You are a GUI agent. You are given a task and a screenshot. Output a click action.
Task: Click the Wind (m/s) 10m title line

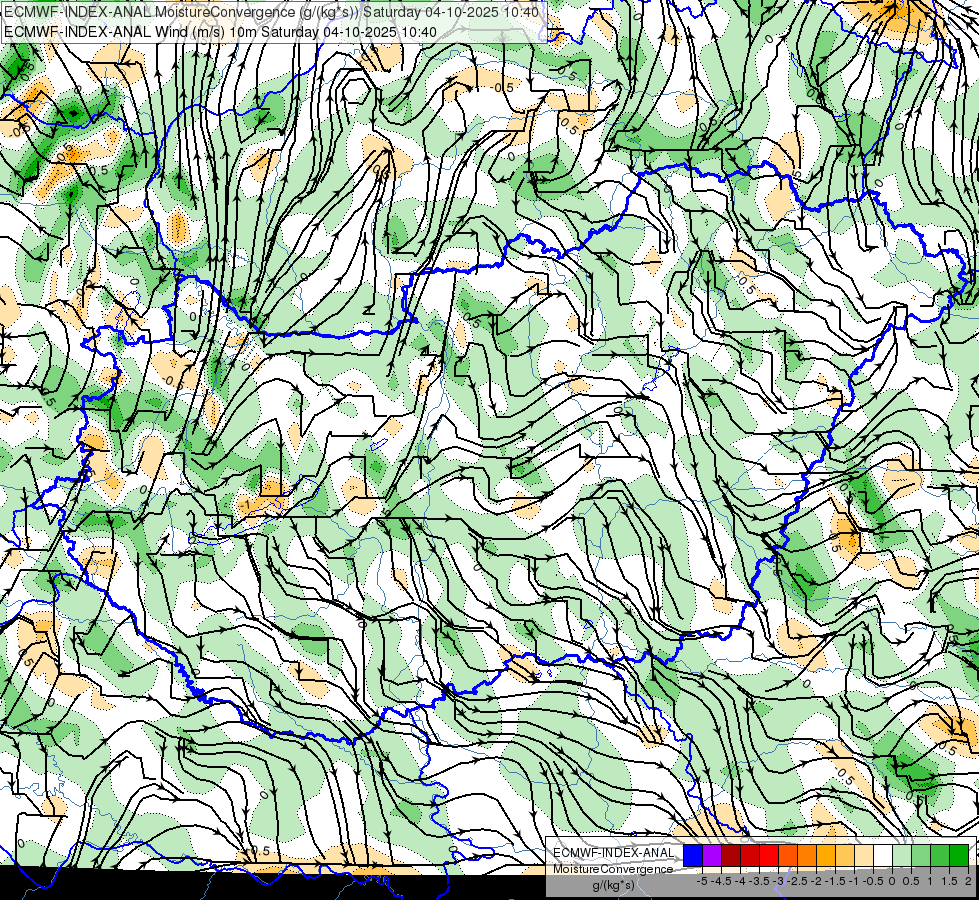click(220, 31)
